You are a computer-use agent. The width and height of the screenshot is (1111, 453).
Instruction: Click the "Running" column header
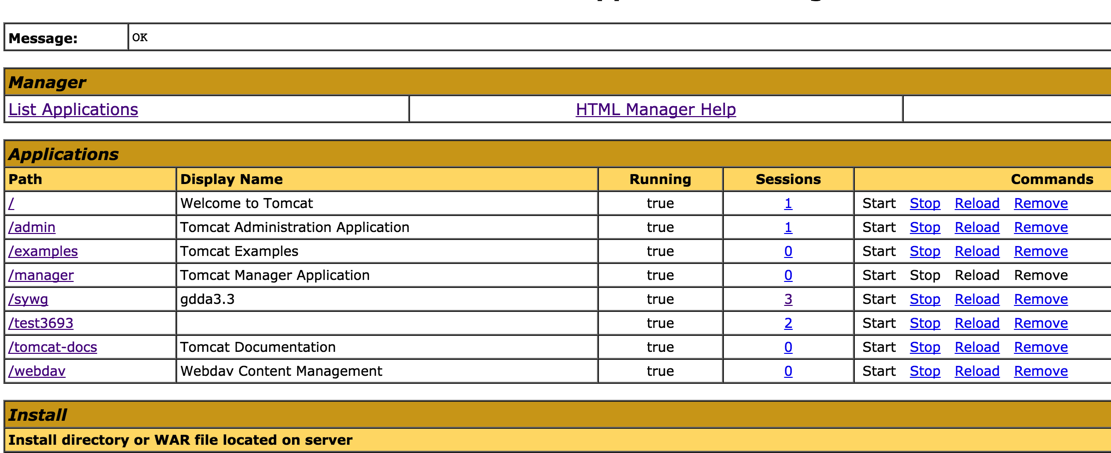[x=660, y=179]
